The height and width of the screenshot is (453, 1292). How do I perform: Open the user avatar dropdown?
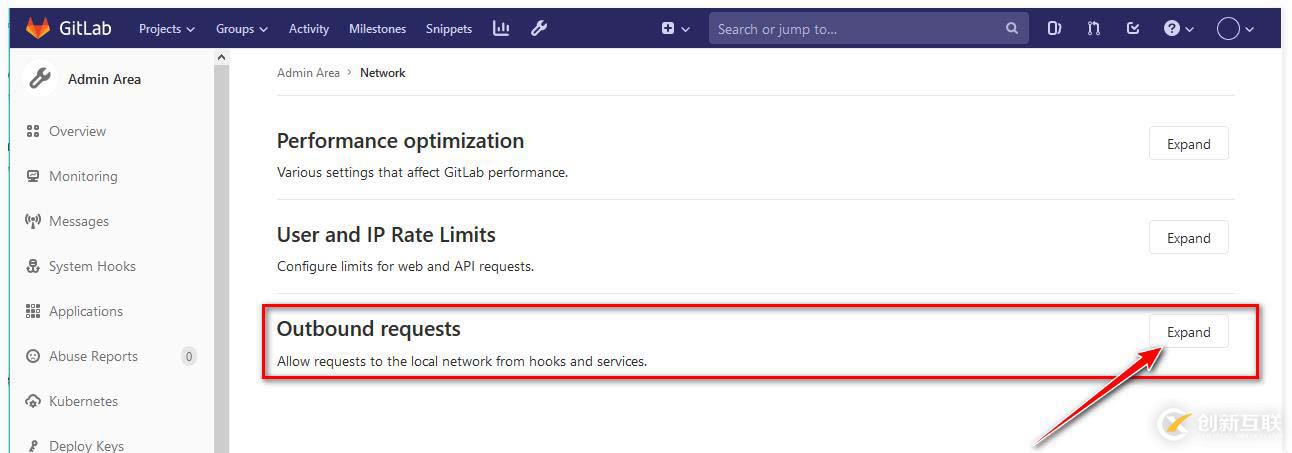pyautogui.click(x=1235, y=28)
